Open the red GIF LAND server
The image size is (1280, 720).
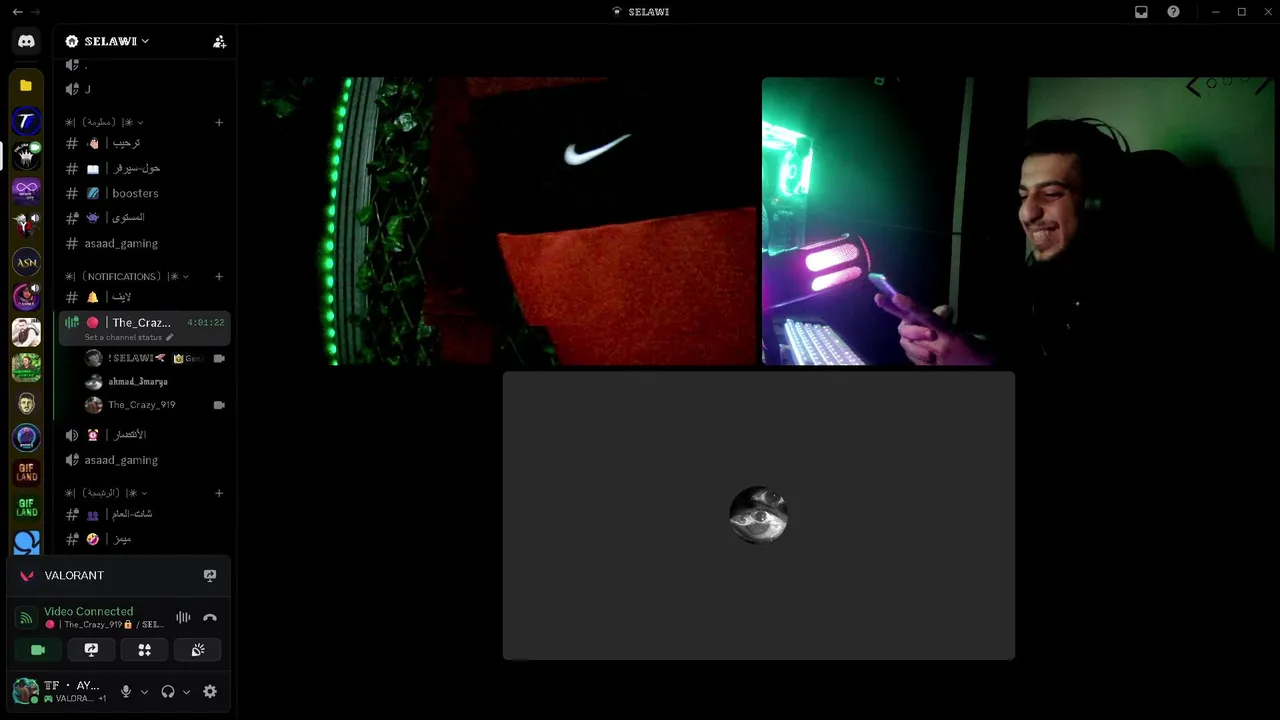coord(26,472)
